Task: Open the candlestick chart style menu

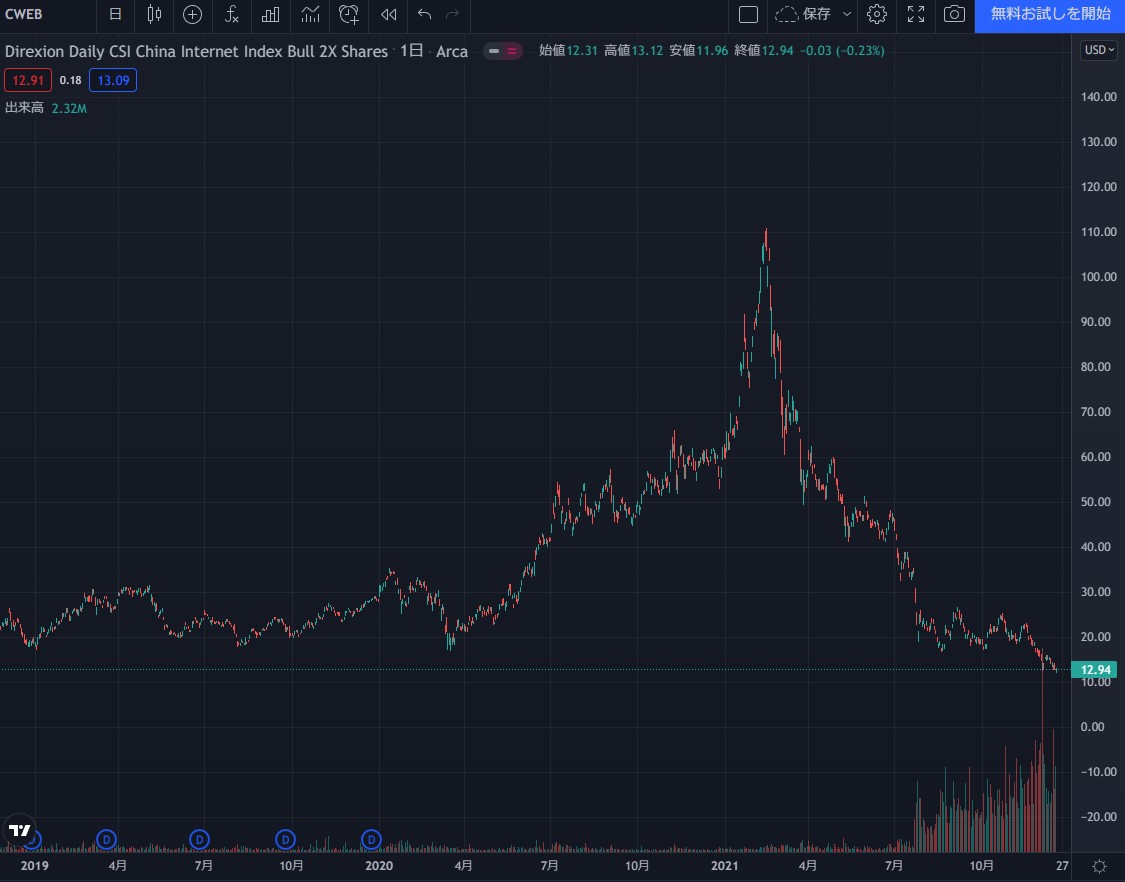Action: point(154,14)
